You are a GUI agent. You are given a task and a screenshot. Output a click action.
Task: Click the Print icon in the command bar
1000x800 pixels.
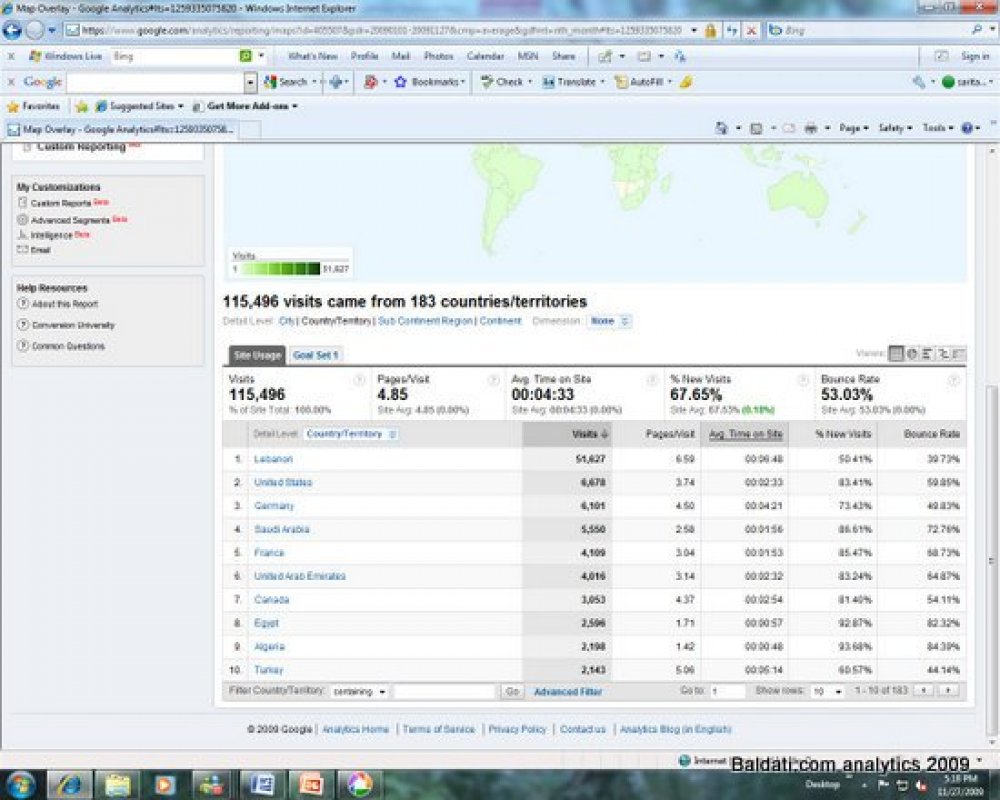[811, 128]
